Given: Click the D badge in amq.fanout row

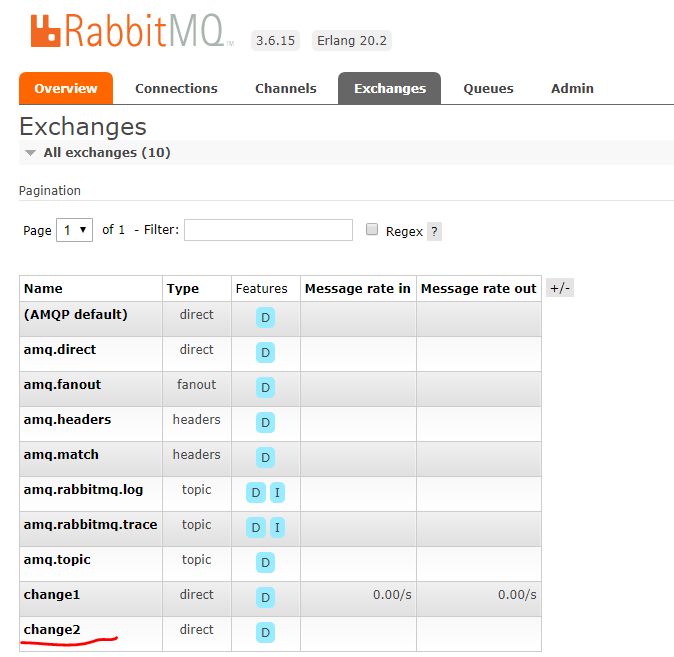Looking at the screenshot, I should point(265,387).
